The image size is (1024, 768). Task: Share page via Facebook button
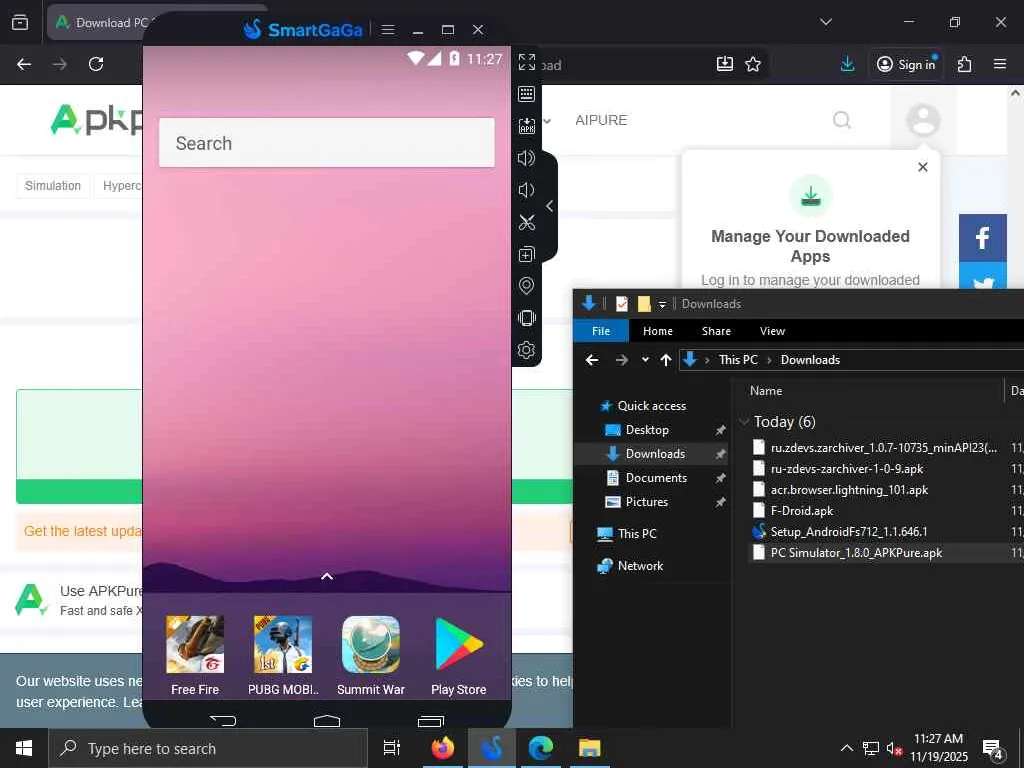pos(983,238)
